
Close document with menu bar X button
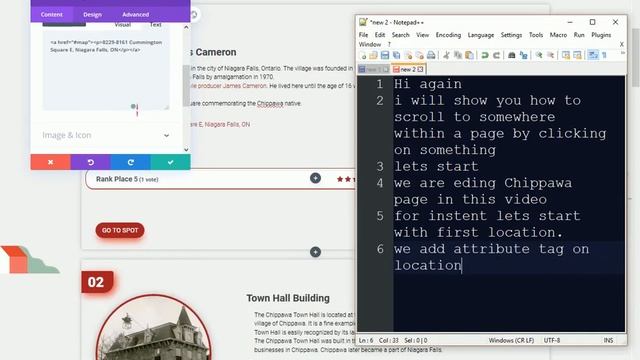pos(622,44)
